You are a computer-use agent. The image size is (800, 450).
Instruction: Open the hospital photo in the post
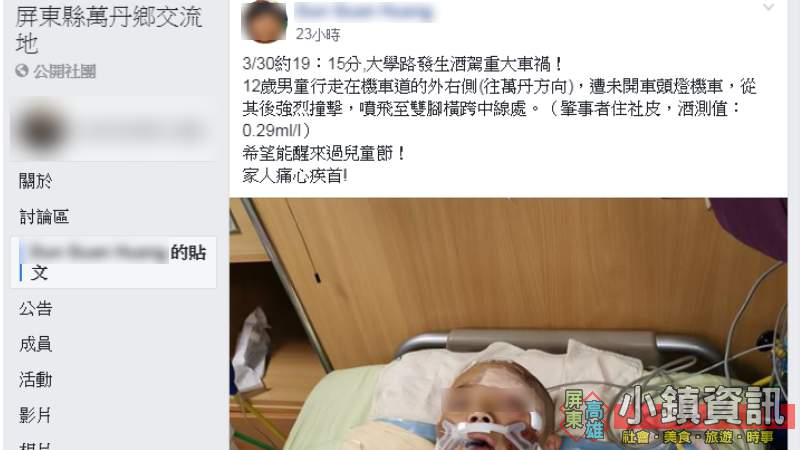point(508,324)
